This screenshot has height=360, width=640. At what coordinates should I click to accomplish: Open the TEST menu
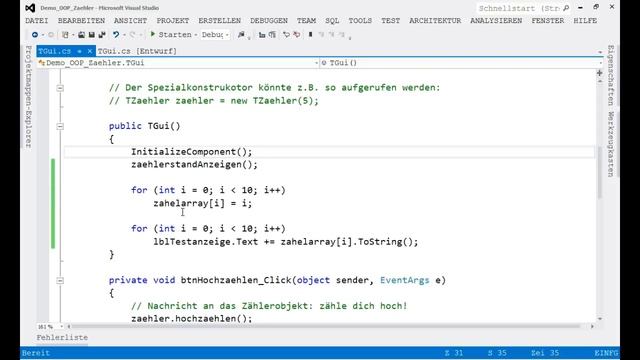(x=391, y=20)
